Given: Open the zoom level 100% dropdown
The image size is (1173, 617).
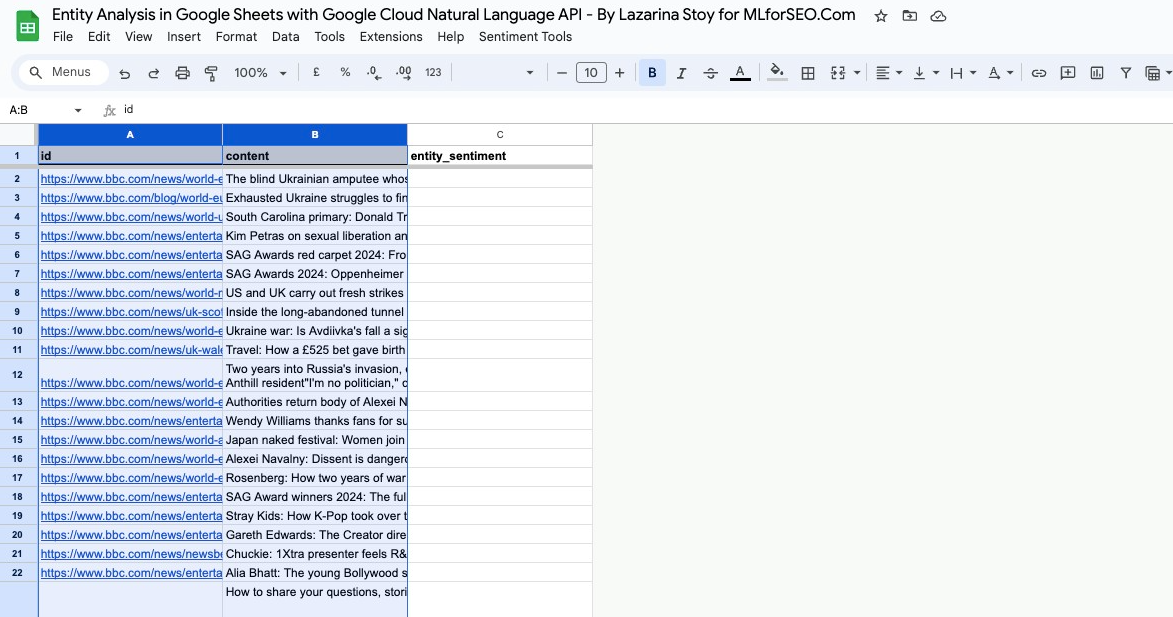Looking at the screenshot, I should pyautogui.click(x=260, y=73).
